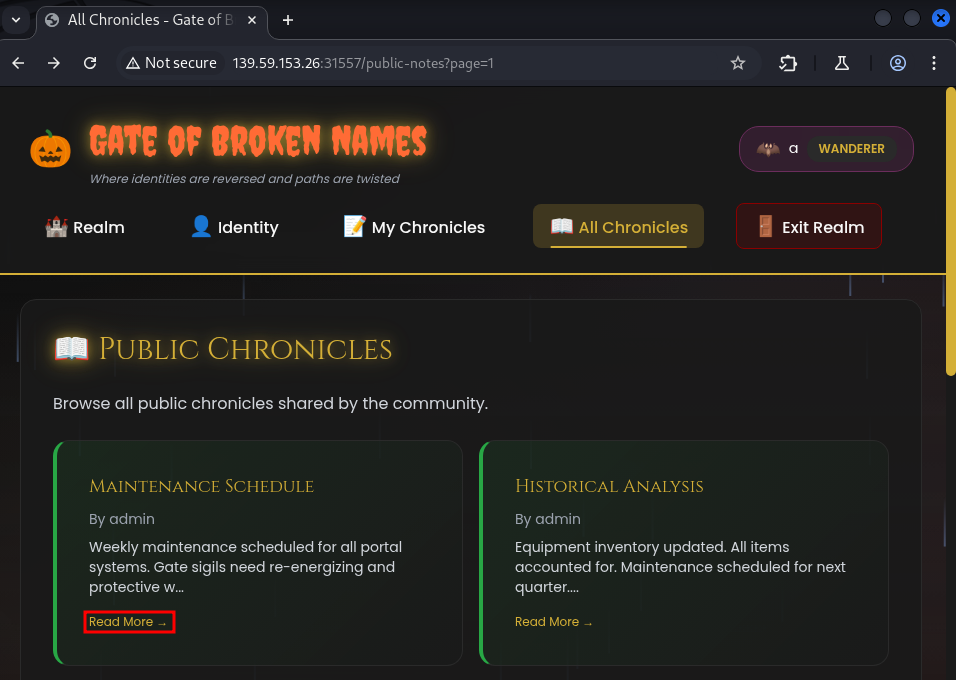Click the WANDERER user badge
The image size is (956, 680).
click(x=851, y=149)
